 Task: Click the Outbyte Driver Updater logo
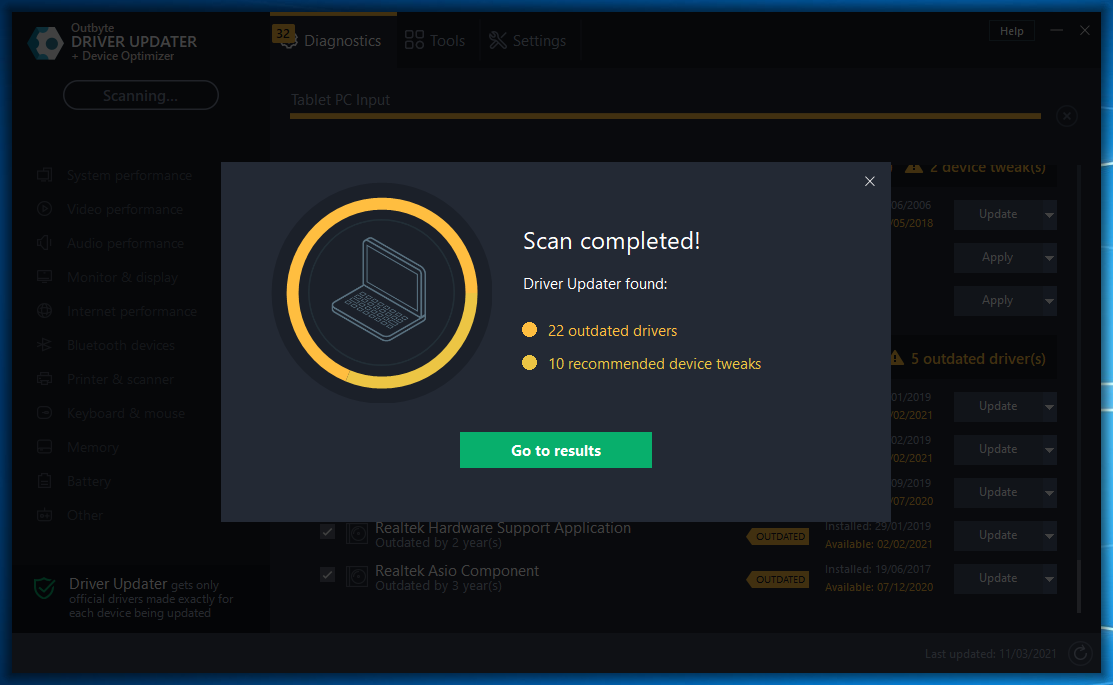[45, 43]
